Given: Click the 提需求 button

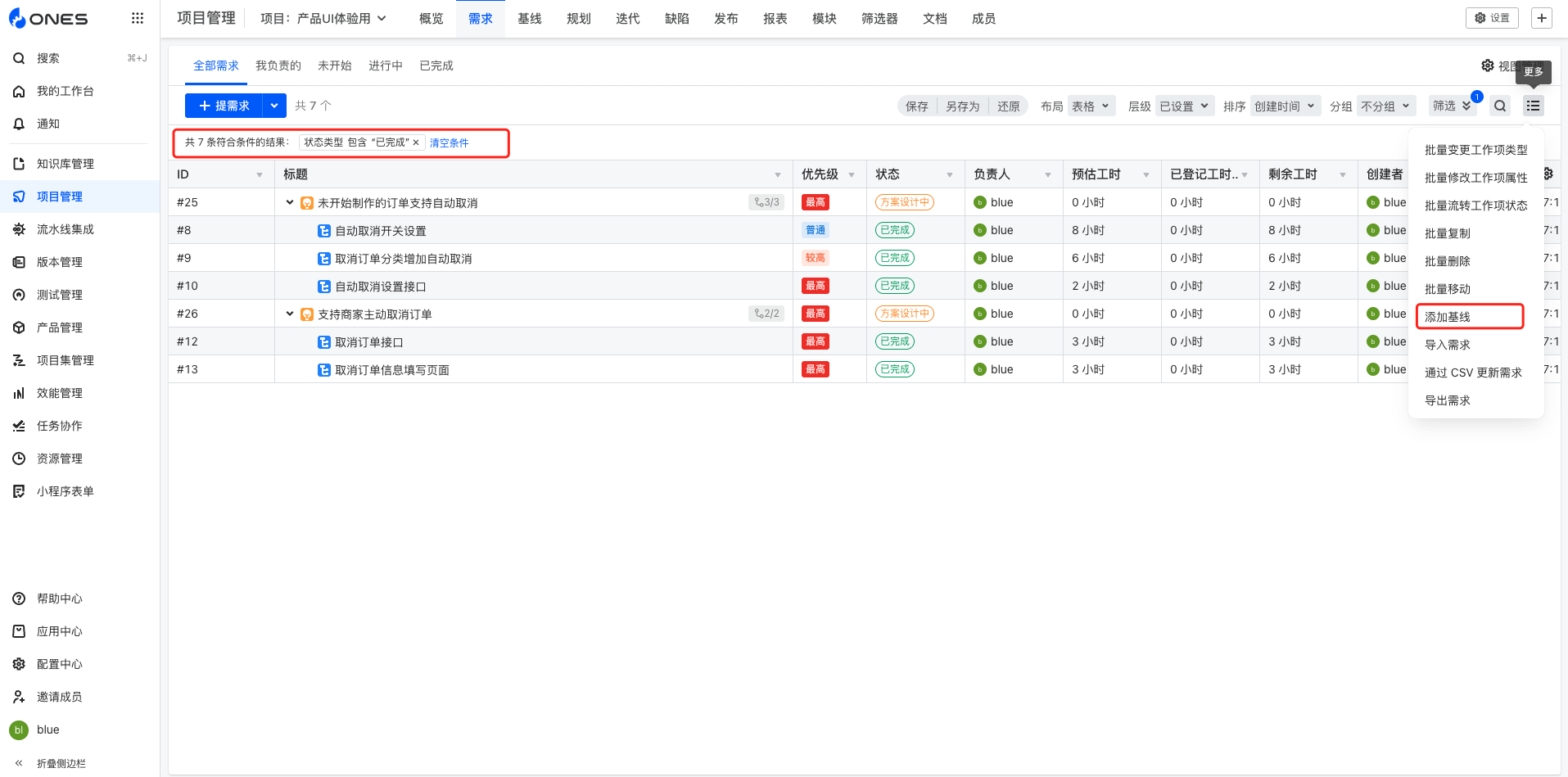Looking at the screenshot, I should [x=224, y=106].
